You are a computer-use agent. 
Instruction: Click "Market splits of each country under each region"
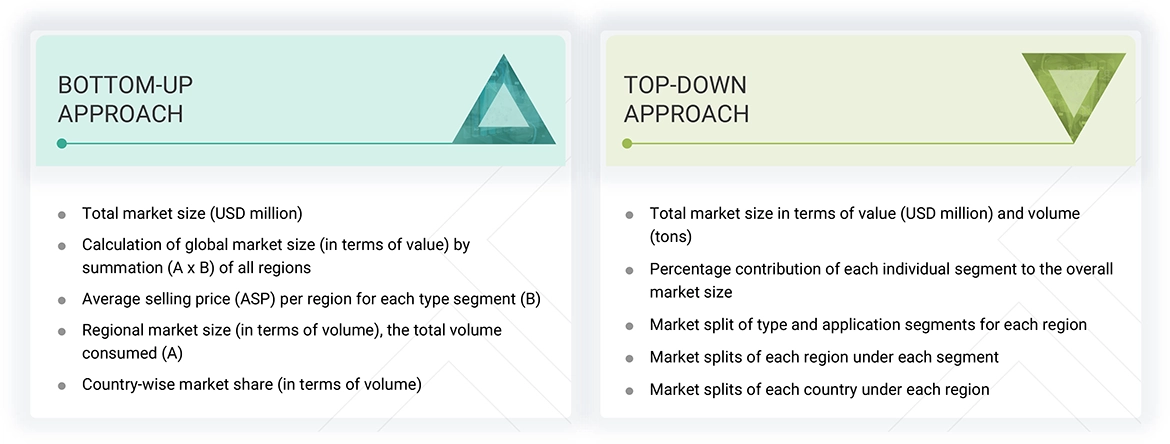click(819, 389)
